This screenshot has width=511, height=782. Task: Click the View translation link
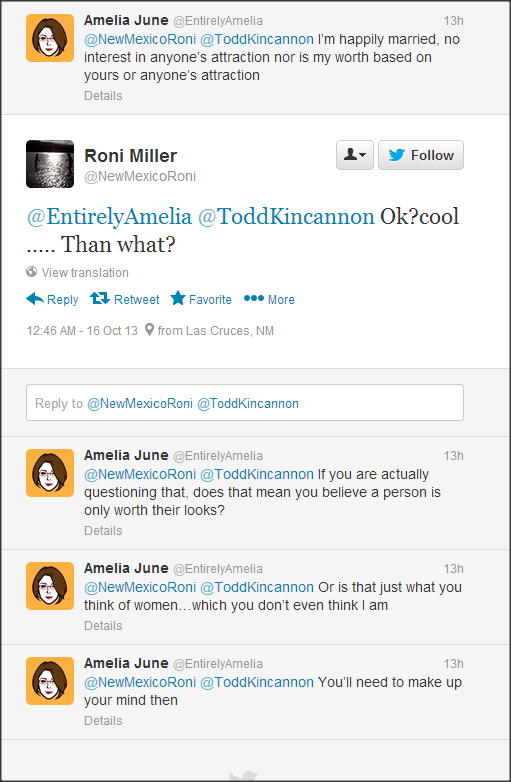85,273
